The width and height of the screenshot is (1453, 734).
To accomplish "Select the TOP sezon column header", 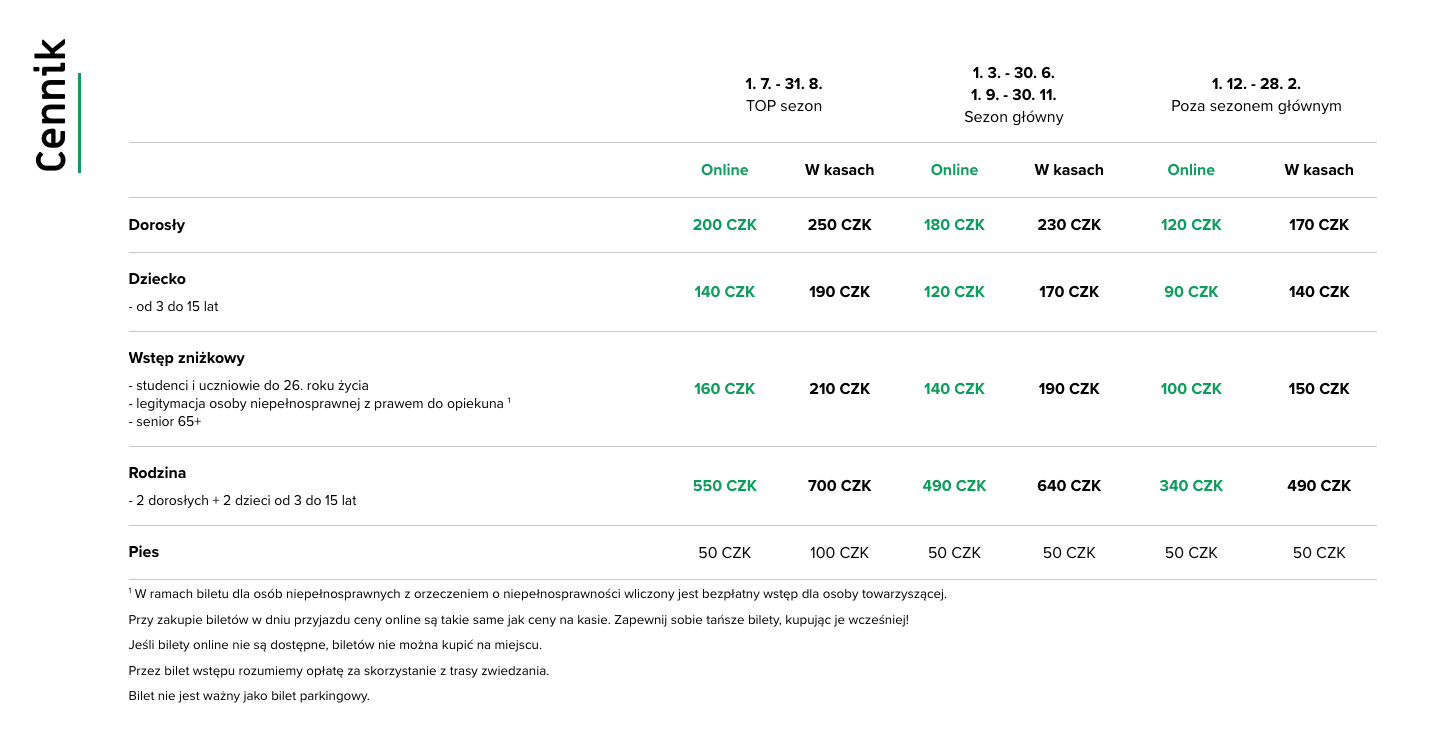I will 784,95.
